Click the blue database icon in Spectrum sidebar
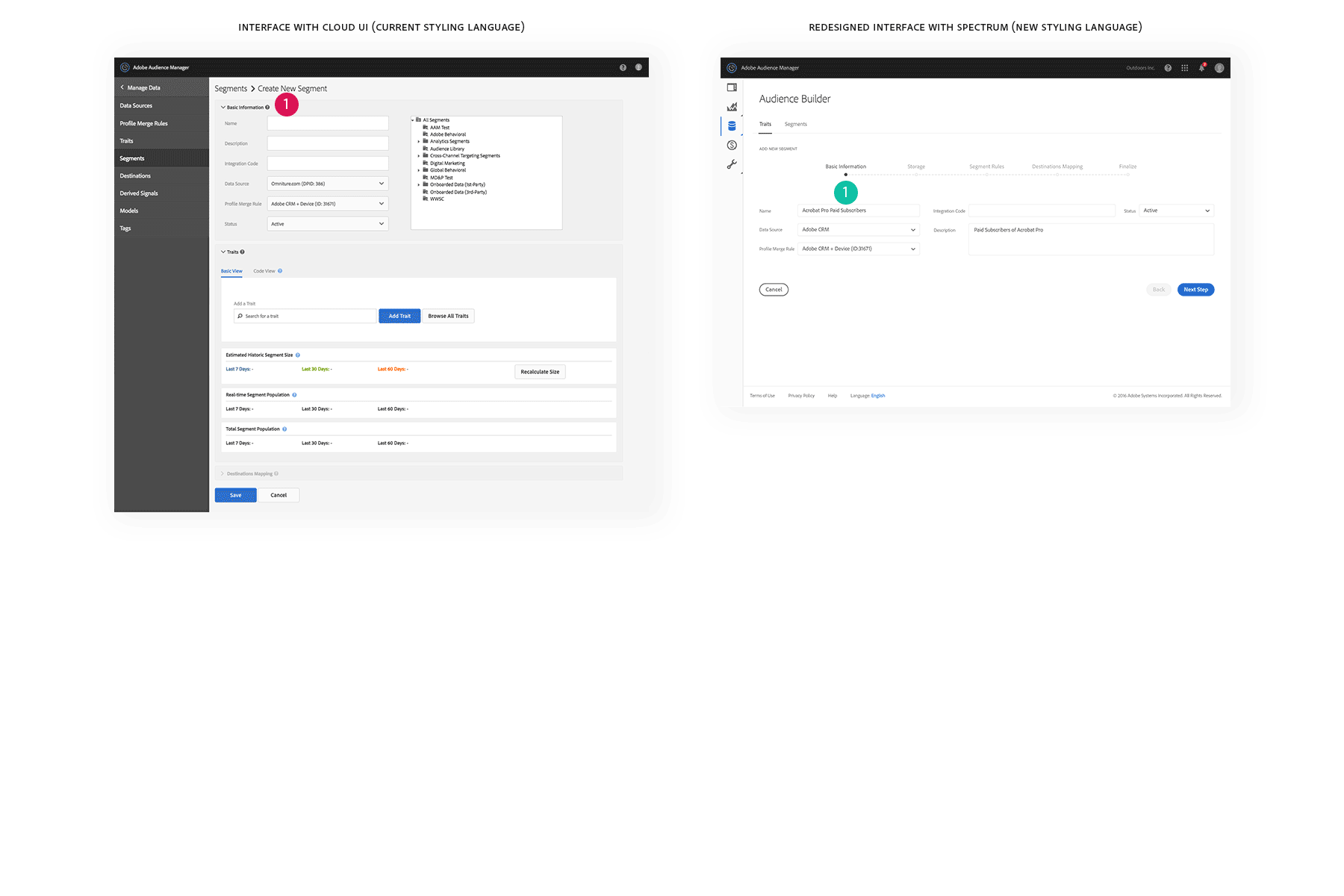The width and height of the screenshot is (1344, 896). coord(732,125)
